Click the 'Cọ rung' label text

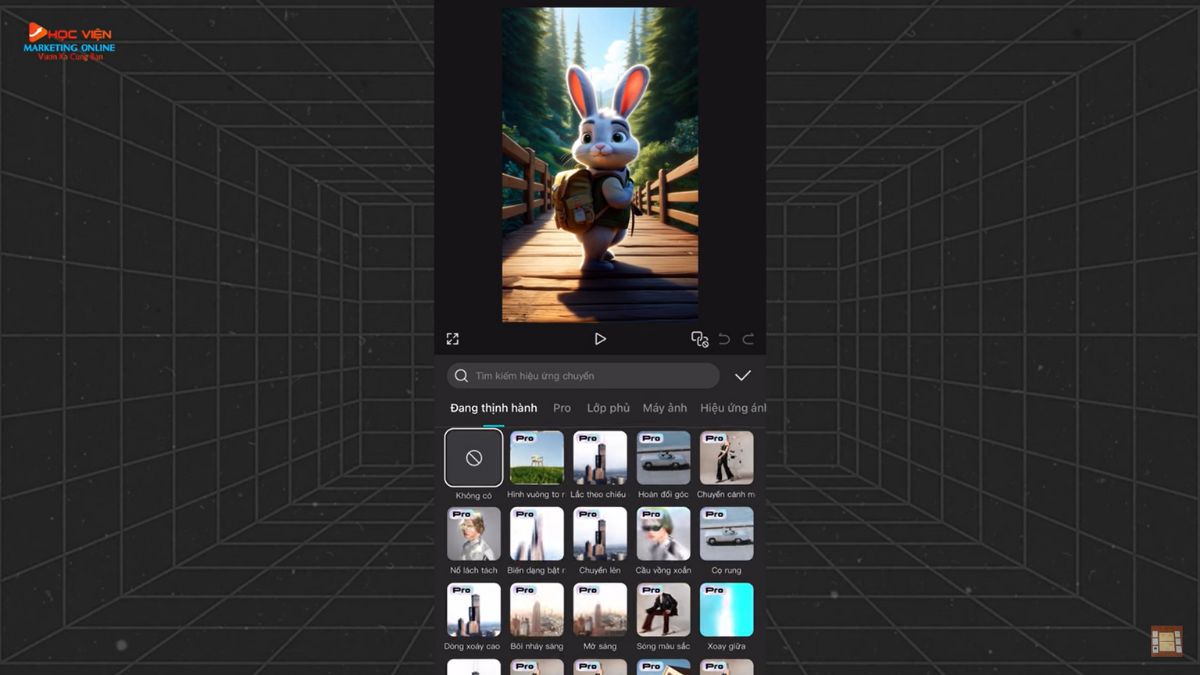727,571
